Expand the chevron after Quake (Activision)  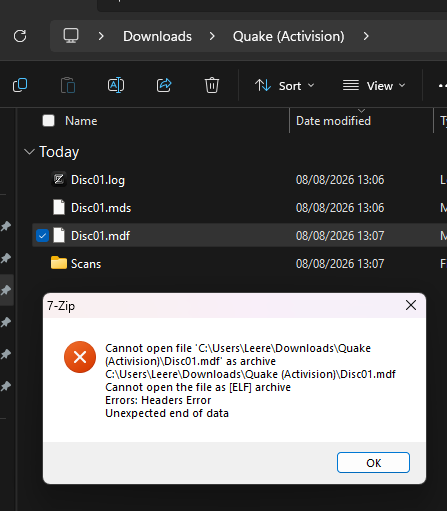click(366, 36)
